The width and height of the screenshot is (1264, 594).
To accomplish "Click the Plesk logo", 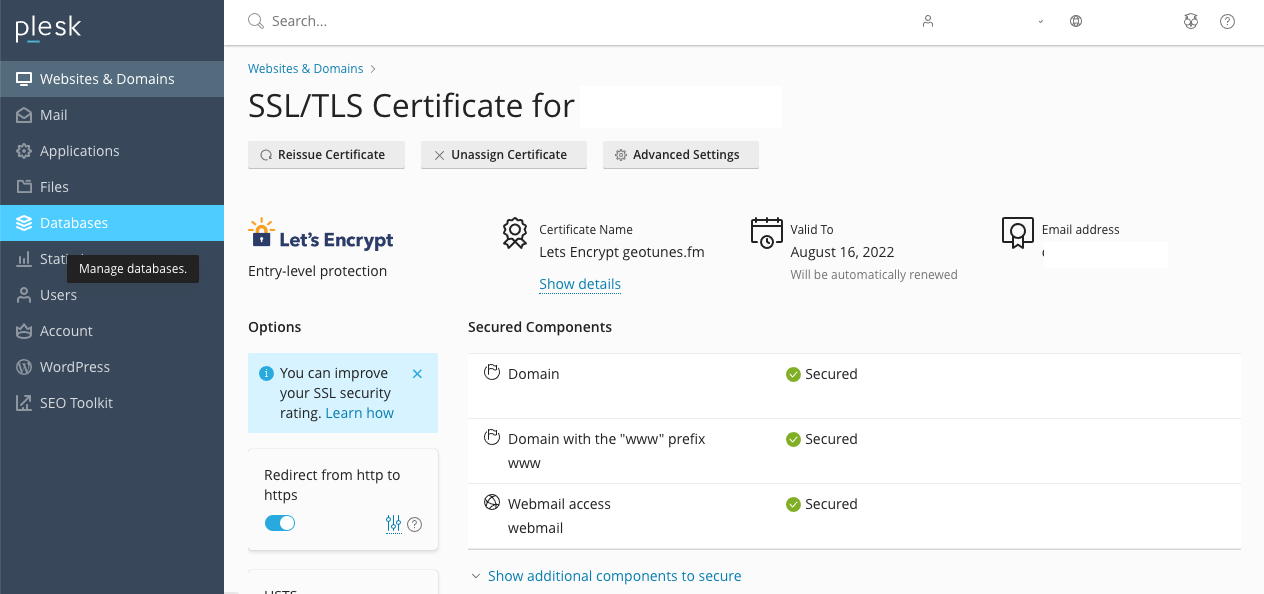I will click(48, 29).
